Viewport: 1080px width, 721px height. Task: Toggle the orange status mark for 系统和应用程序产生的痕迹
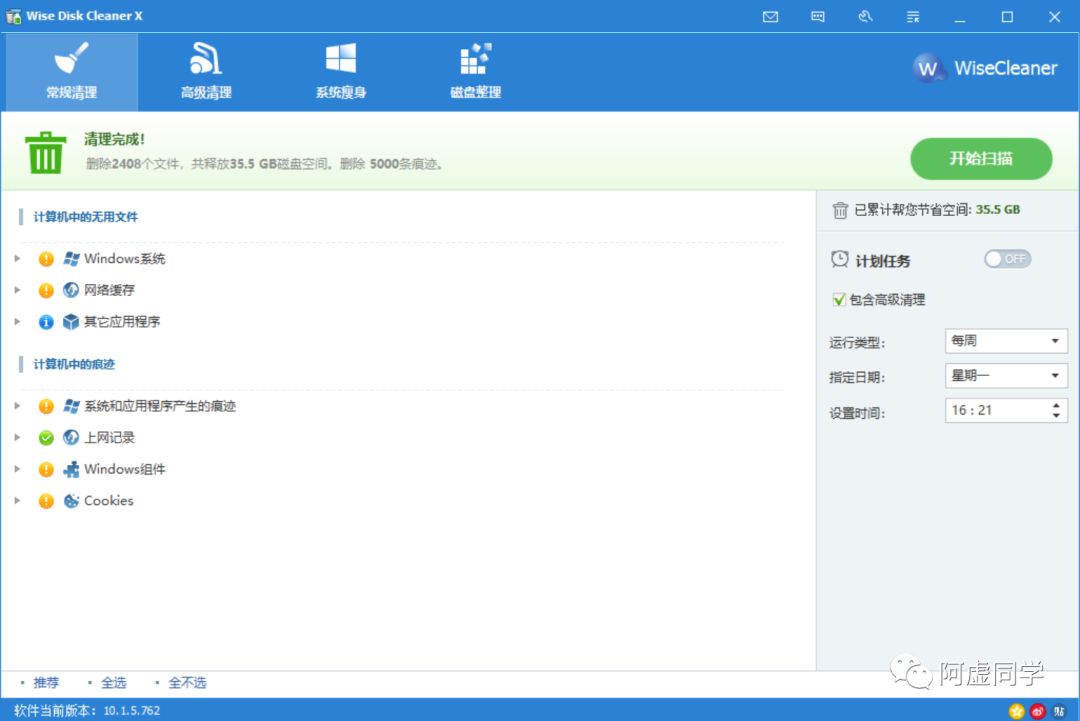coord(46,406)
